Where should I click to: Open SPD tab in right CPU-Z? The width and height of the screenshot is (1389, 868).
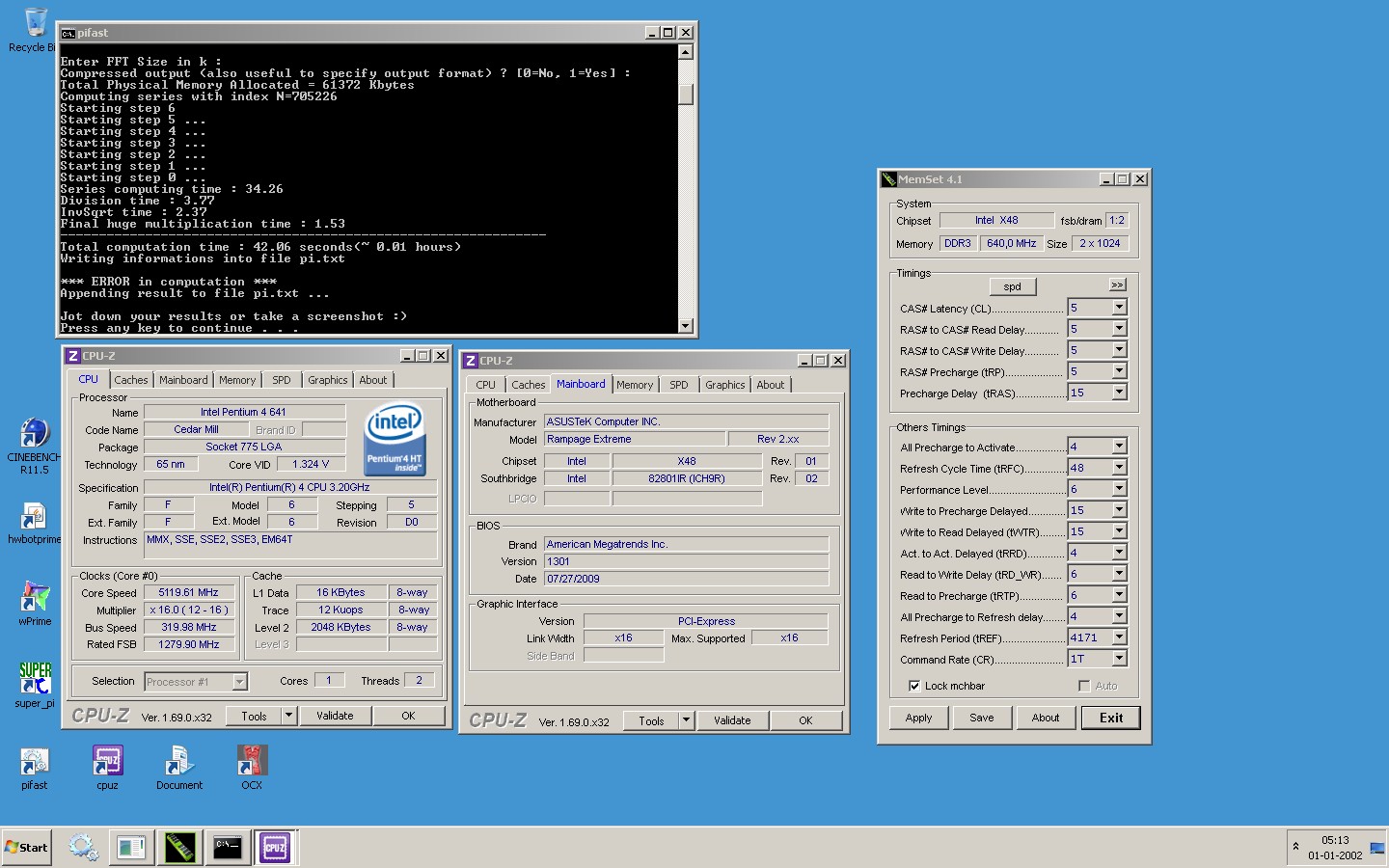click(679, 385)
